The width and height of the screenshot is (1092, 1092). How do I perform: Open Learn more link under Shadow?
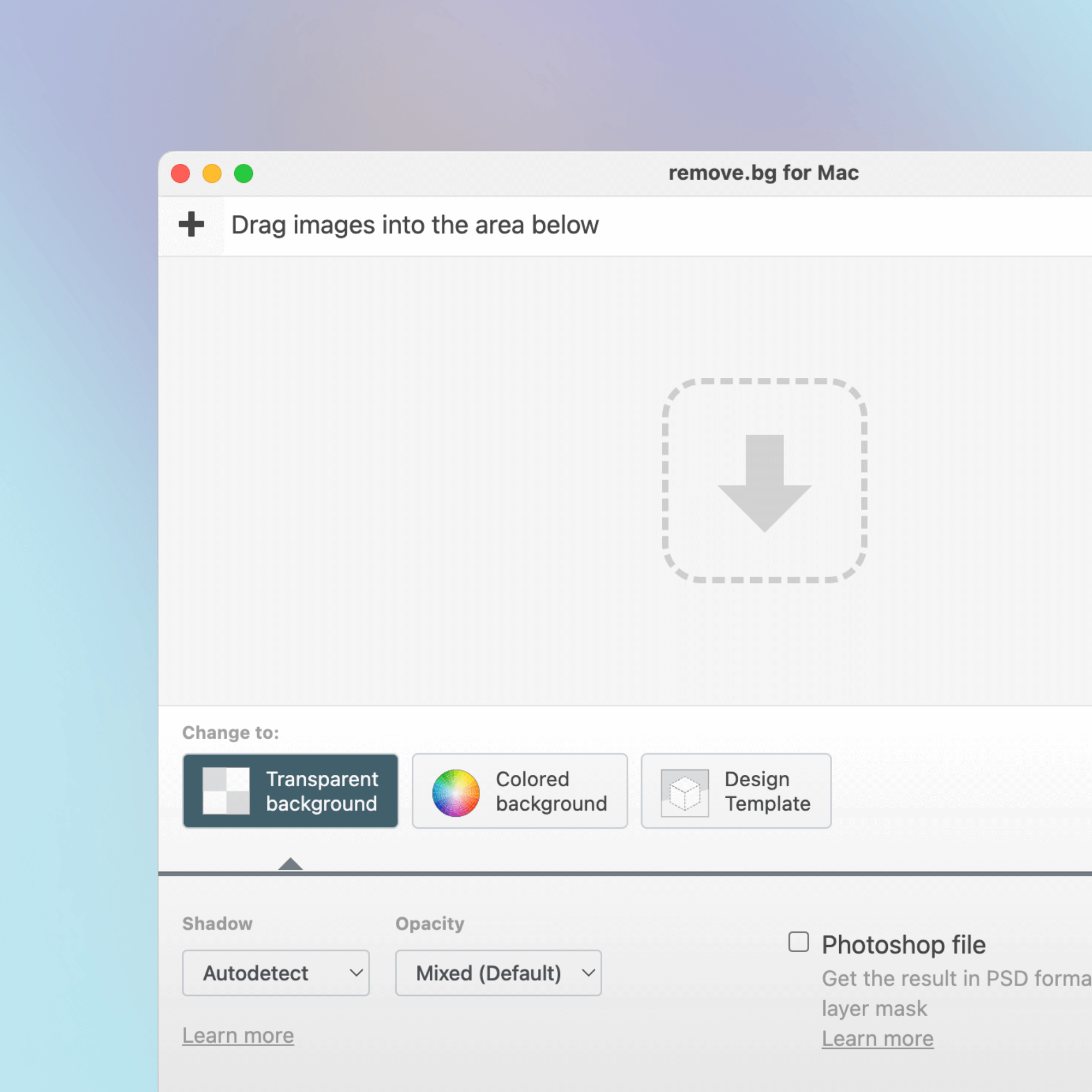pos(238,1035)
